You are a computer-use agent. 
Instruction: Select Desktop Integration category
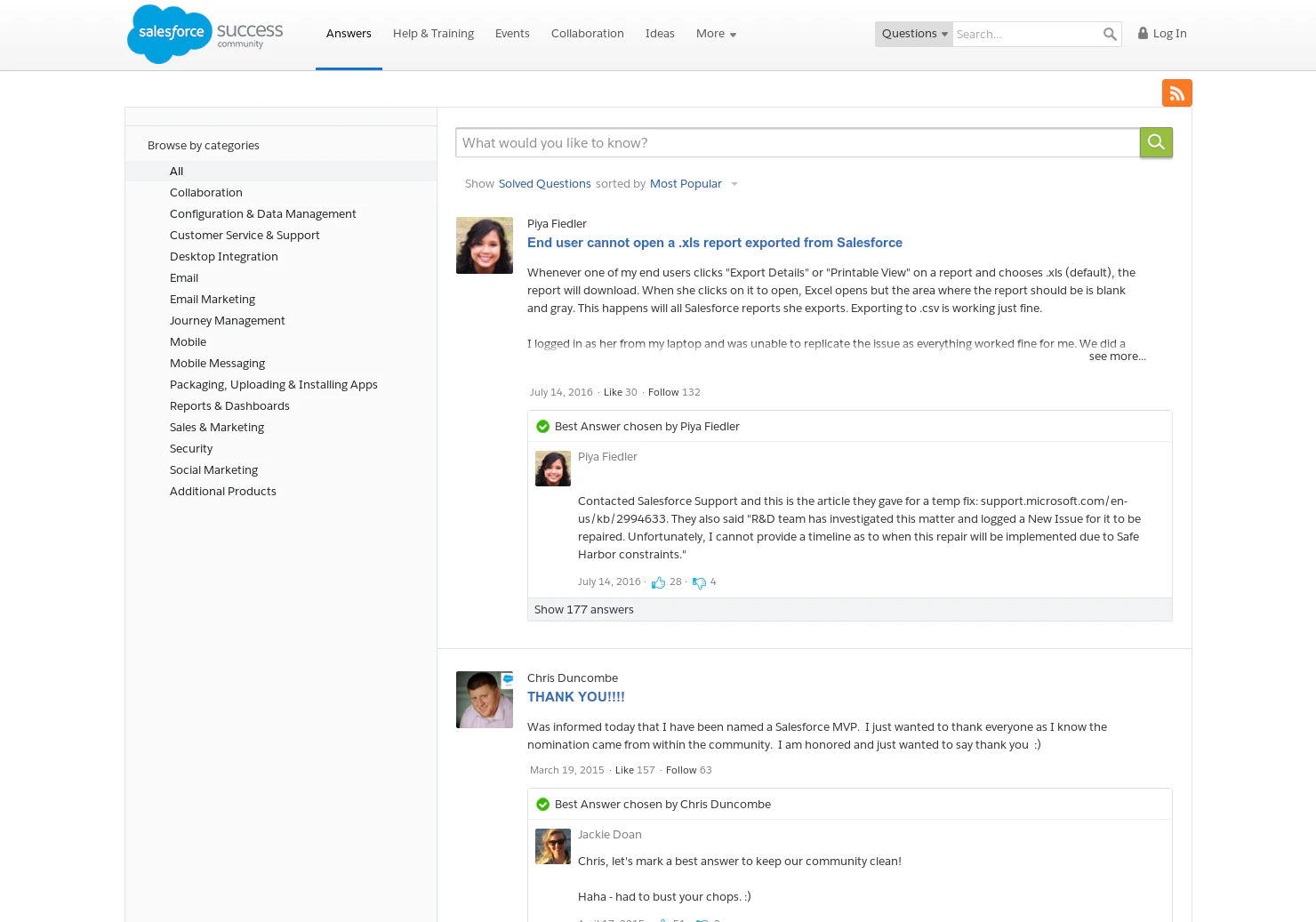[224, 257]
